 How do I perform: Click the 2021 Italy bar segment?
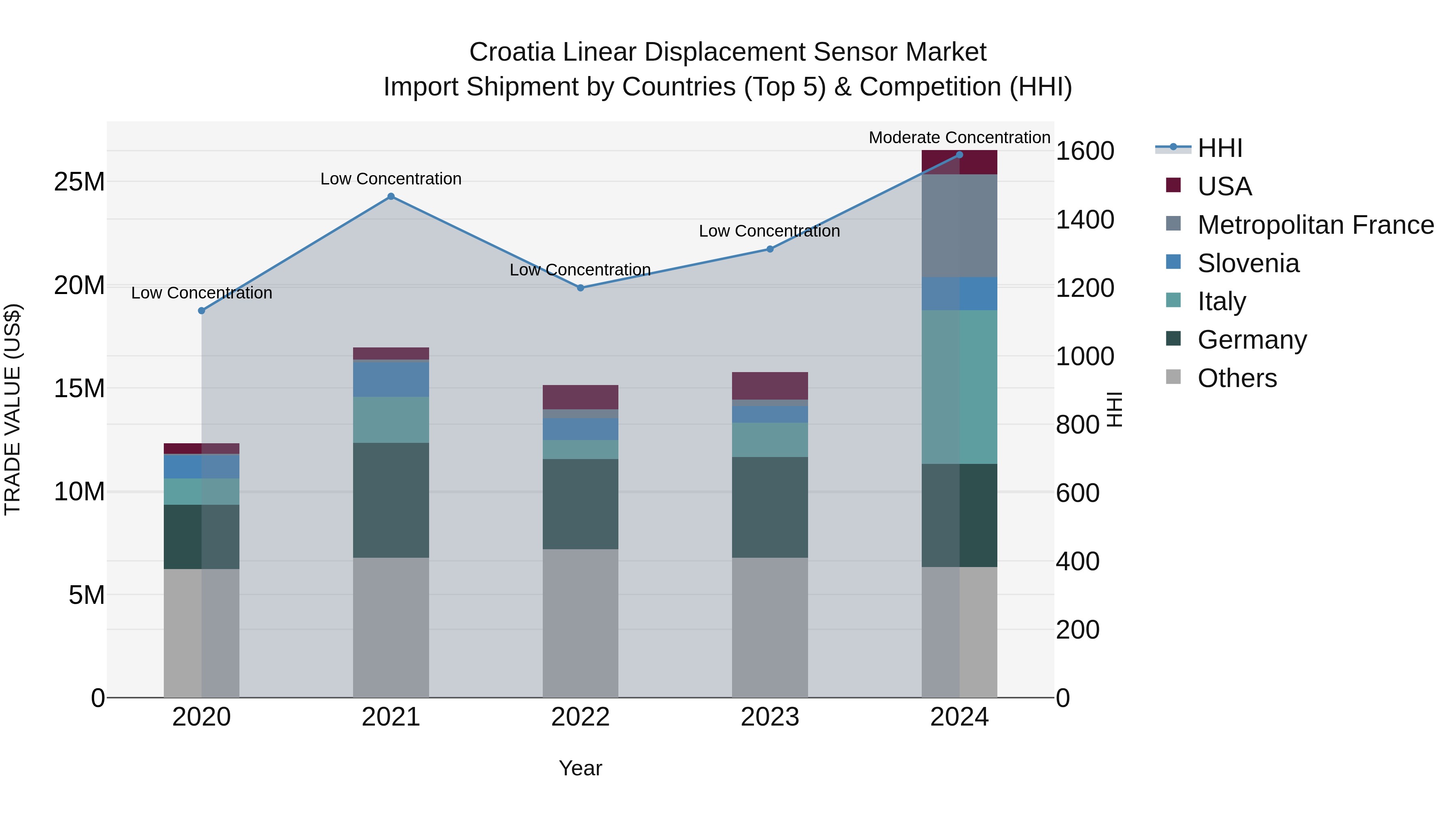[391, 420]
